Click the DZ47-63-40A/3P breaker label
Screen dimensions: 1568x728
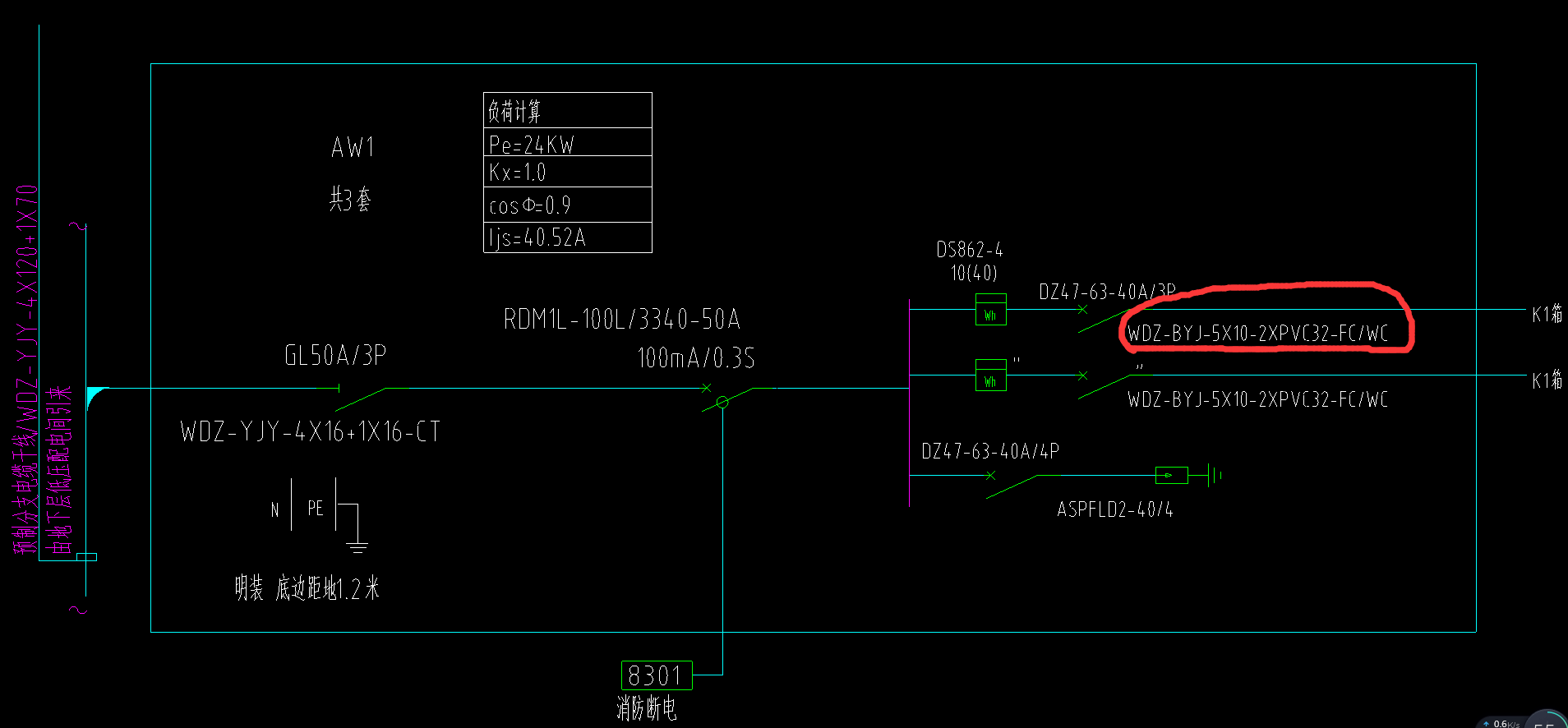(1107, 292)
